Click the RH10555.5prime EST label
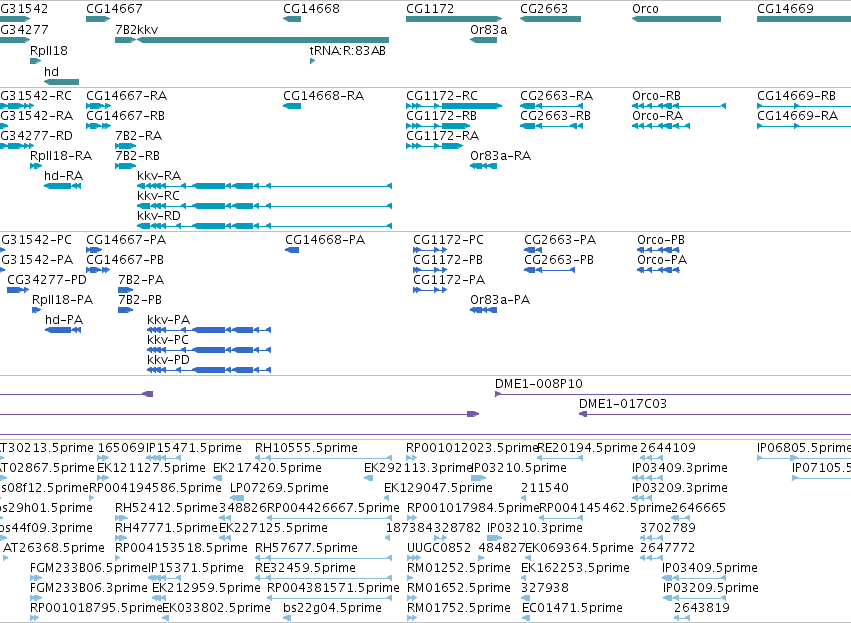The image size is (851, 623). [x=306, y=448]
